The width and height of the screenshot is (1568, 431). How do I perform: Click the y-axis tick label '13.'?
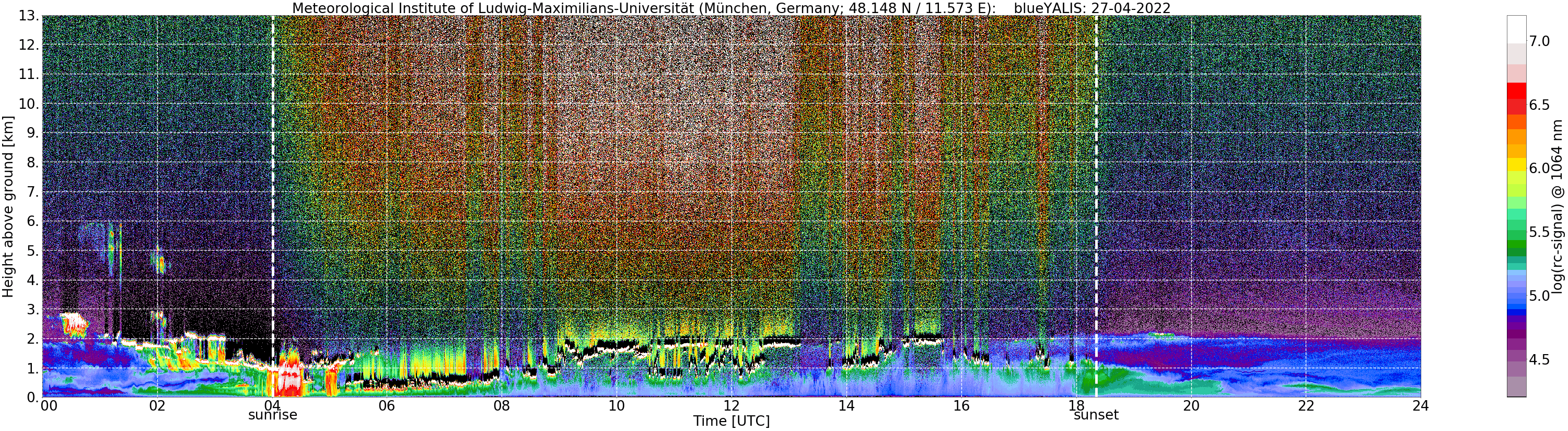click(x=28, y=16)
